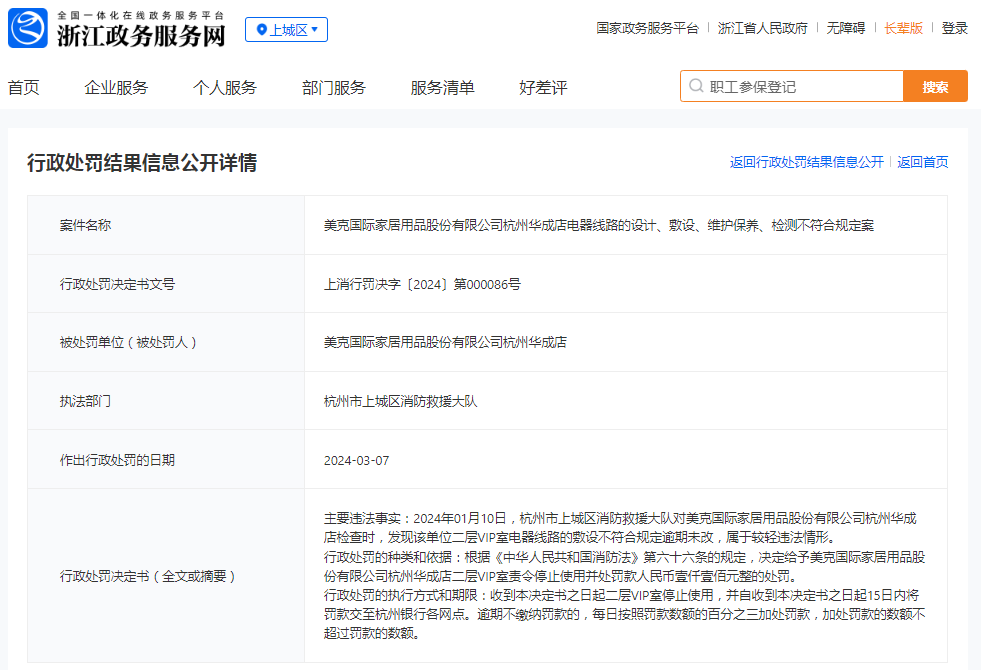Viewport: 981px width, 670px height.
Task: Click the 无障碍 accessibility link
Action: coord(846,28)
